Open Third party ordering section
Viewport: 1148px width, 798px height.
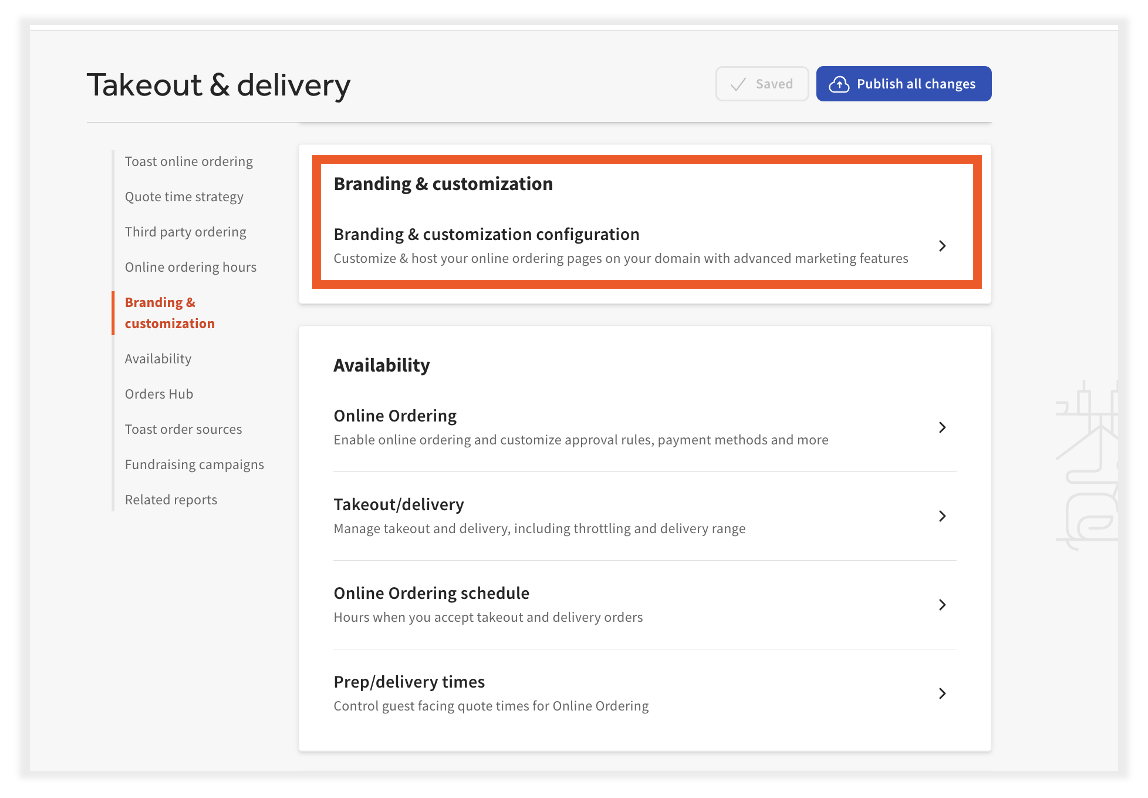(x=185, y=231)
